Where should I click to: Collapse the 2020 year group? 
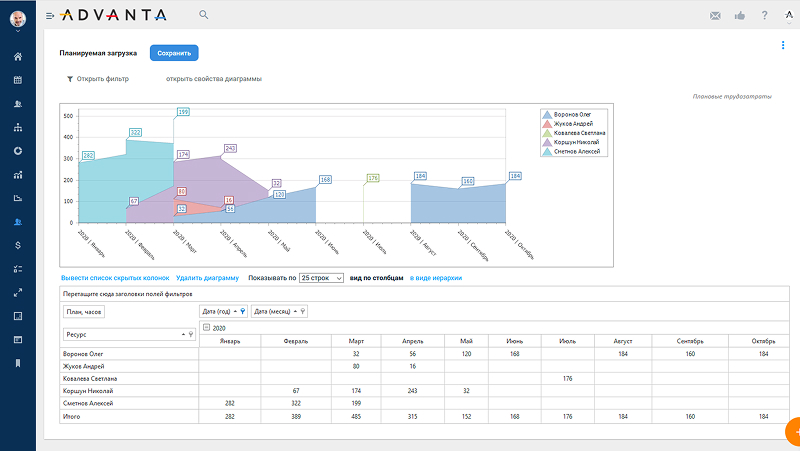pyautogui.click(x=206, y=327)
